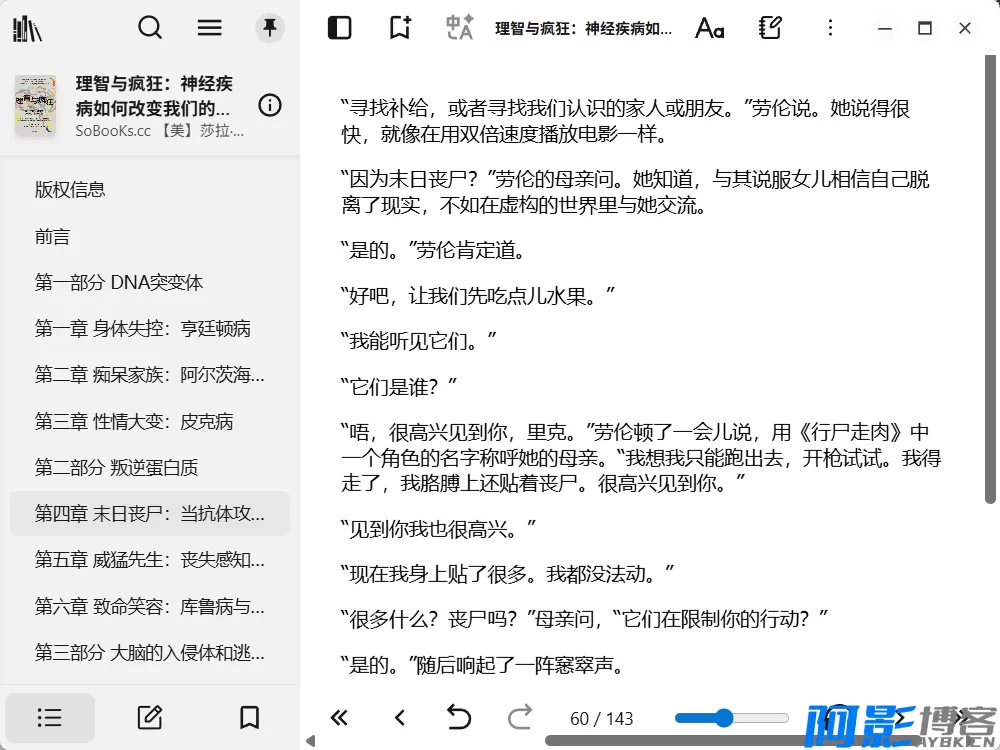The height and width of the screenshot is (750, 1000).
Task: Add a bookmark to current page
Action: click(400, 28)
